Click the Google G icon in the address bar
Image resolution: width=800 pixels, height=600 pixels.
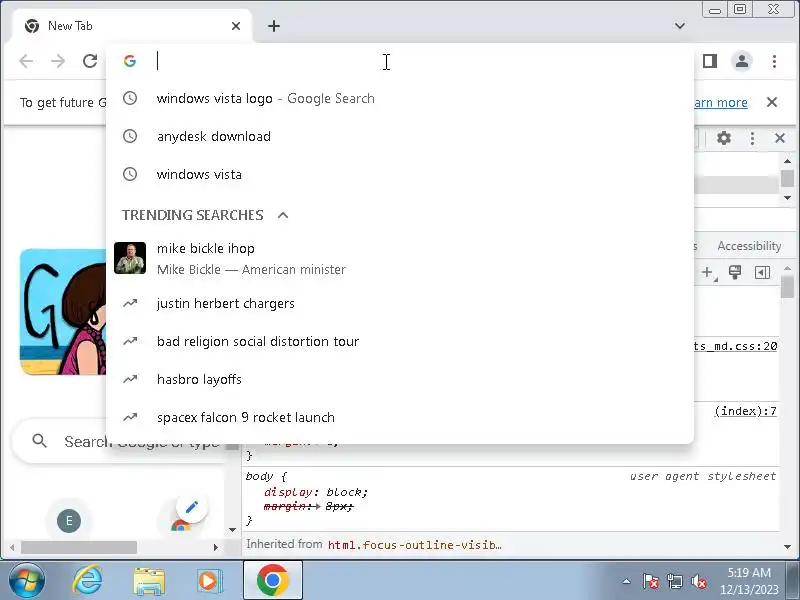pos(130,61)
